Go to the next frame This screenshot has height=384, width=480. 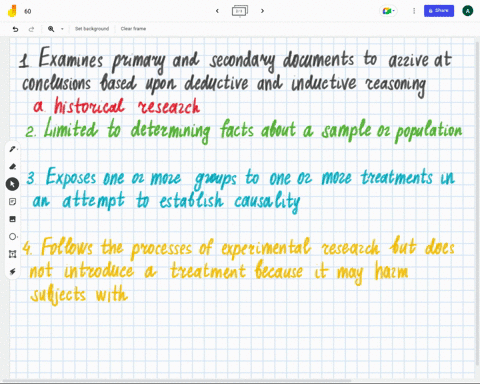pyautogui.click(x=262, y=11)
